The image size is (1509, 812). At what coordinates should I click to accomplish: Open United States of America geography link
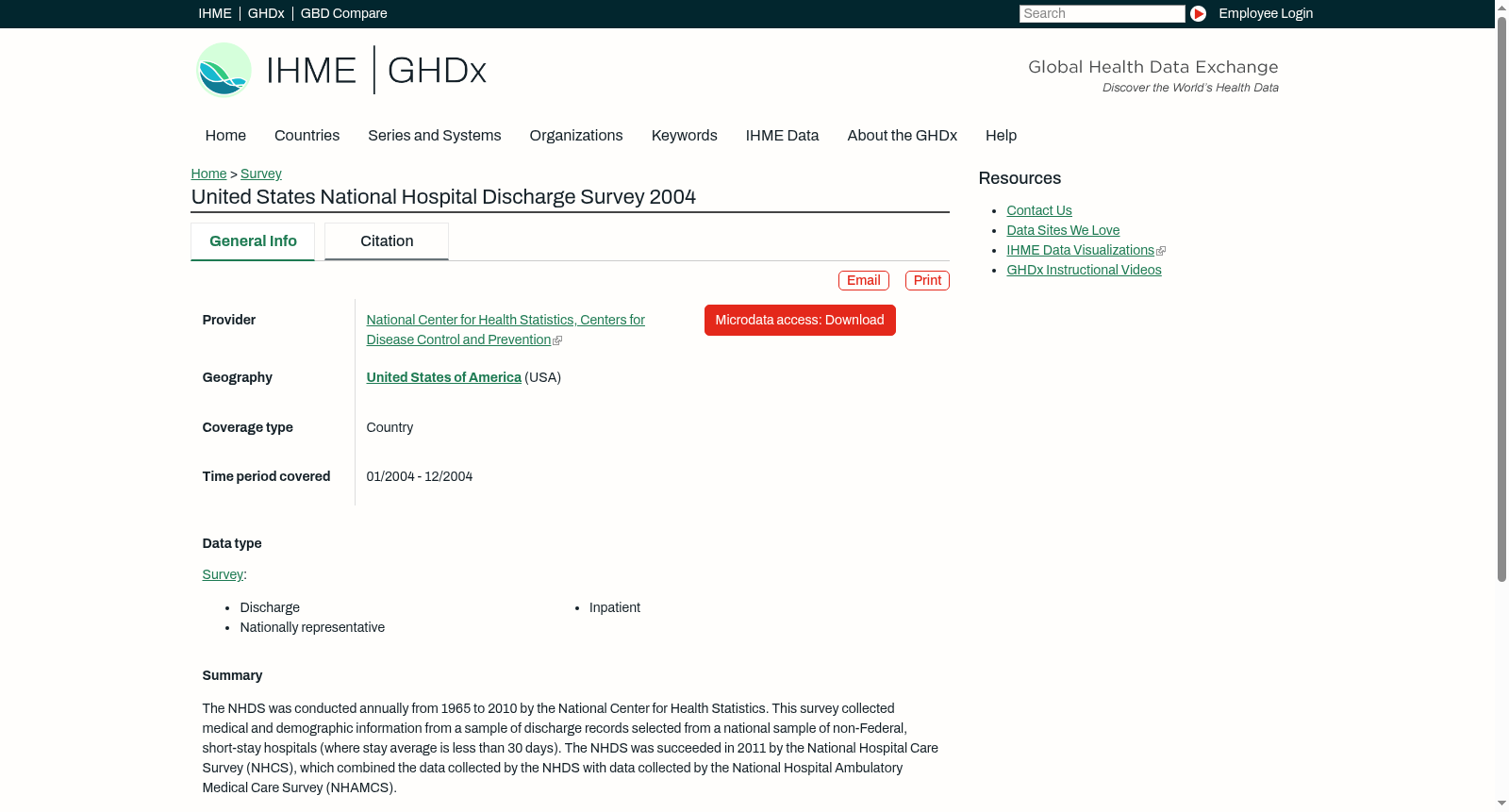(443, 377)
